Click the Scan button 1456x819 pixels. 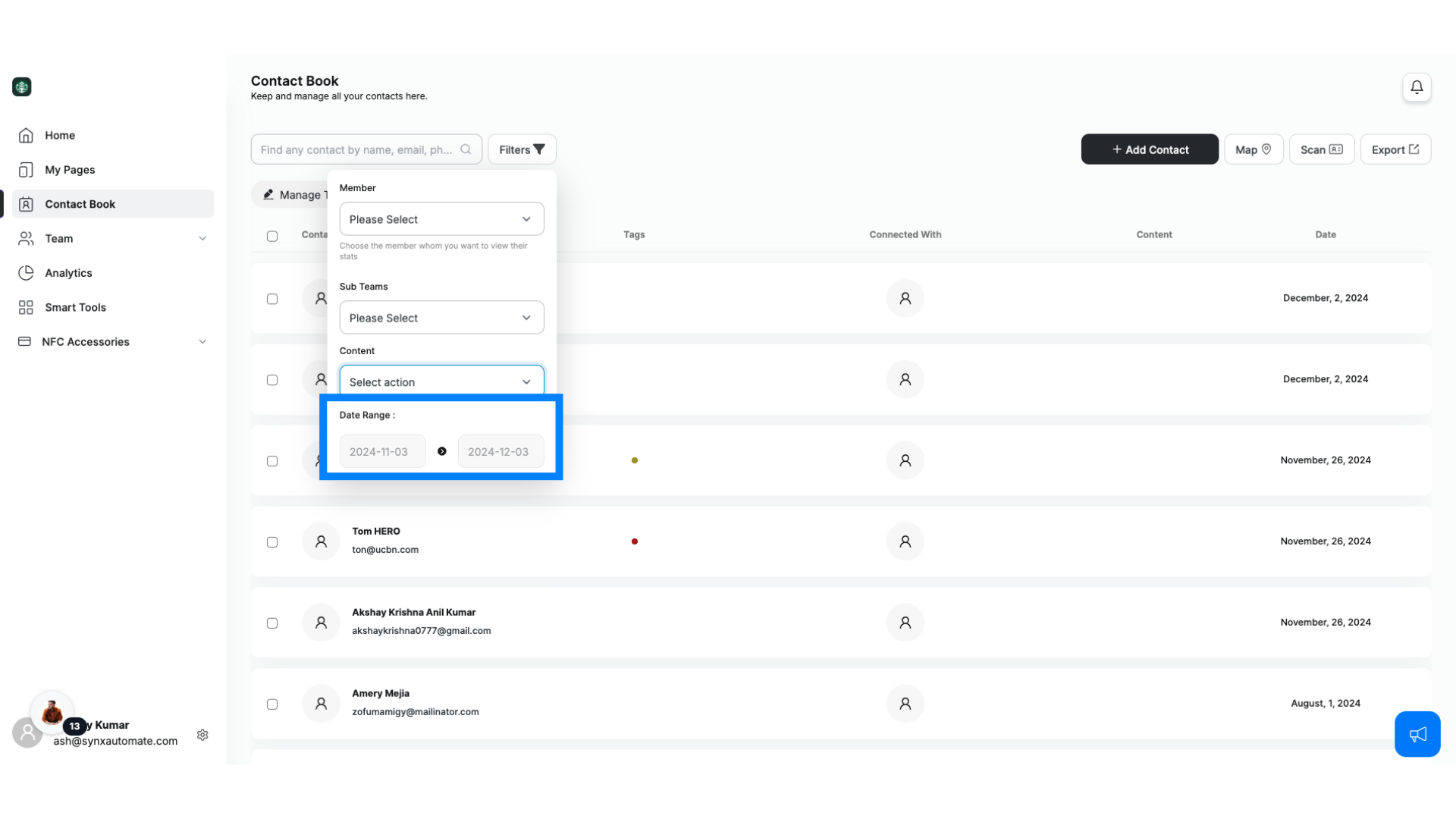click(1322, 149)
